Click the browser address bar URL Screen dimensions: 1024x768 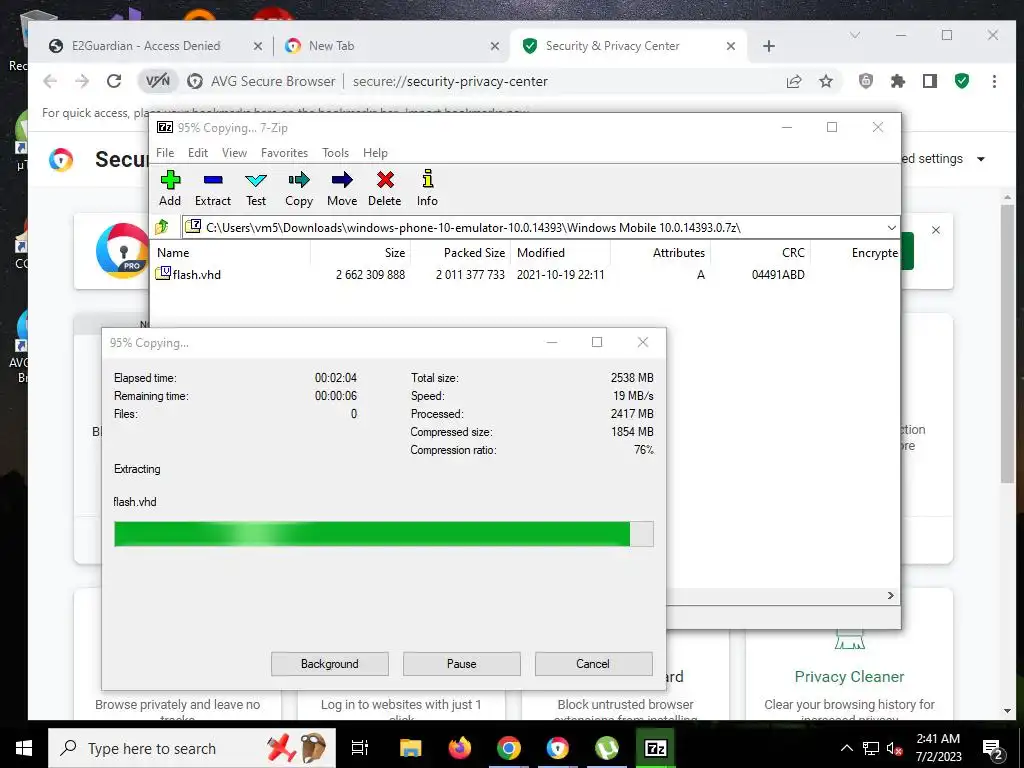pos(450,81)
